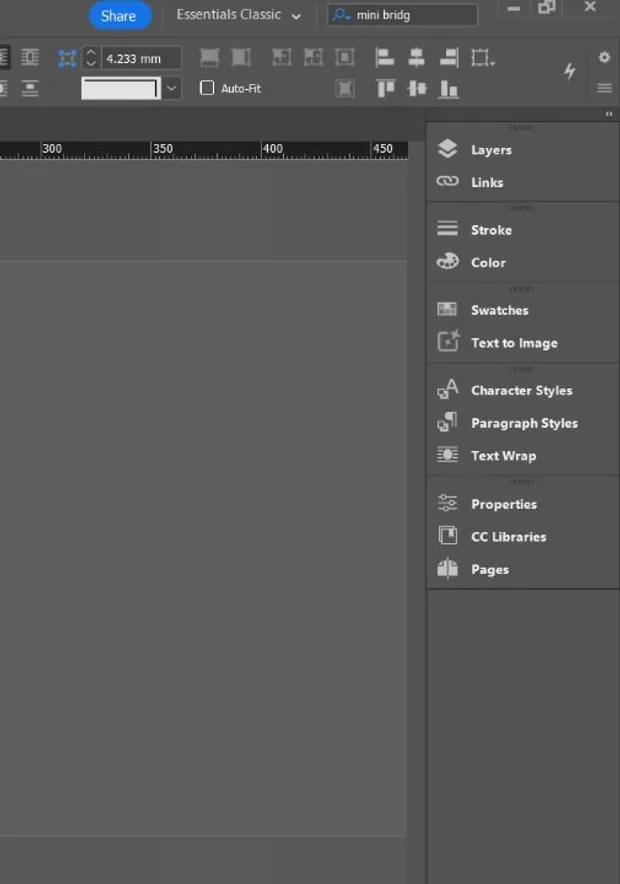
Task: Open the Swatches panel
Action: point(498,310)
